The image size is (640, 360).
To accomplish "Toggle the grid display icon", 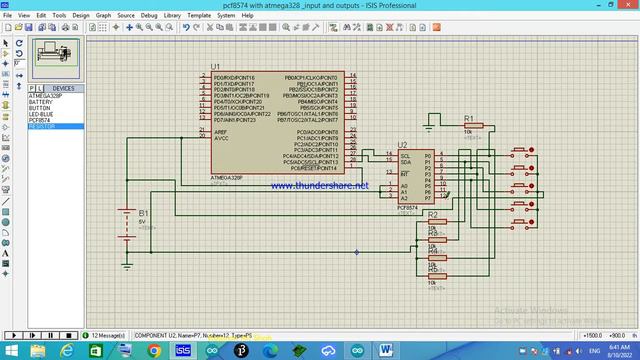I will (103, 27).
